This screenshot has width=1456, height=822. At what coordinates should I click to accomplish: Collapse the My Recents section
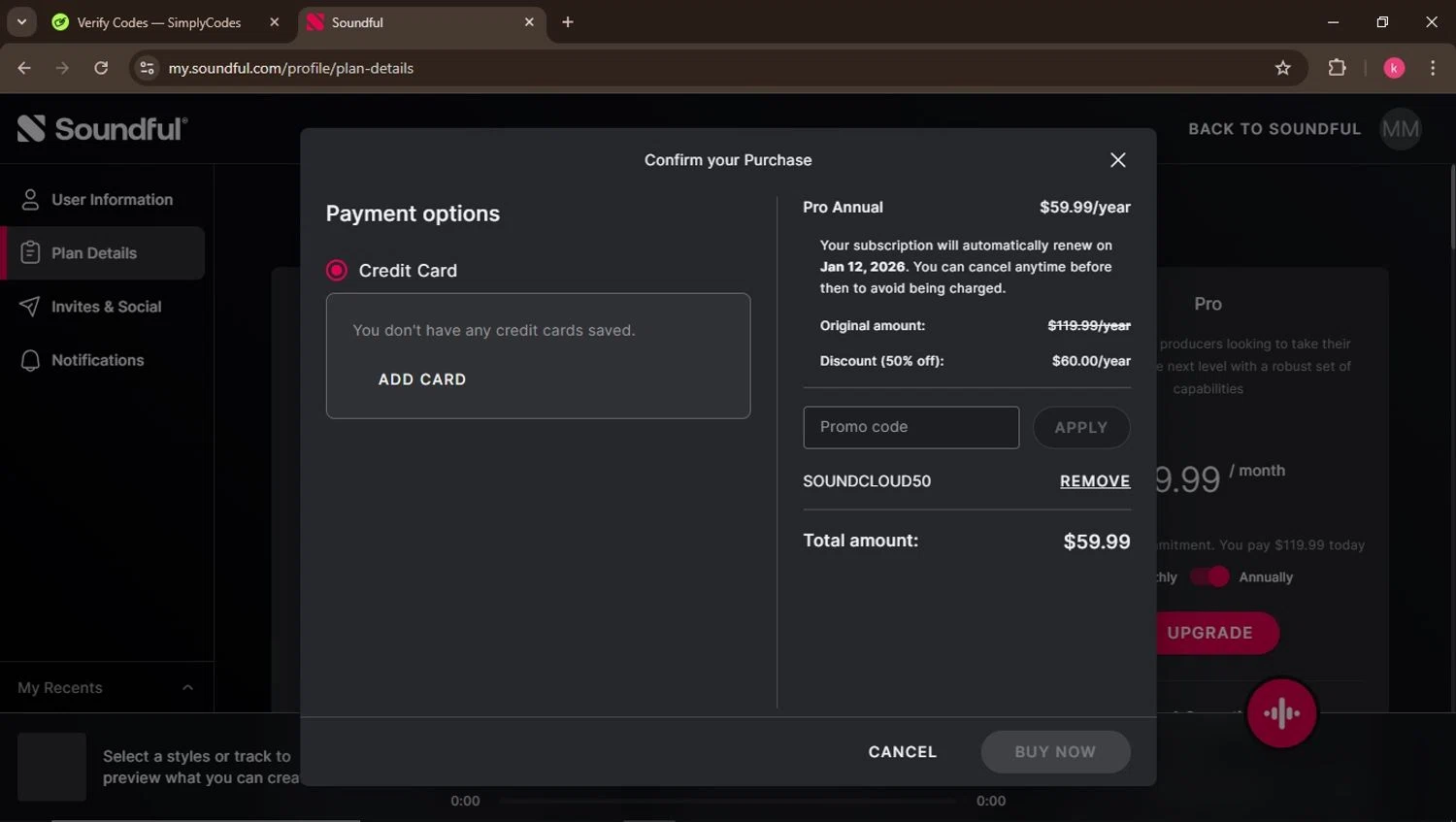click(x=187, y=688)
